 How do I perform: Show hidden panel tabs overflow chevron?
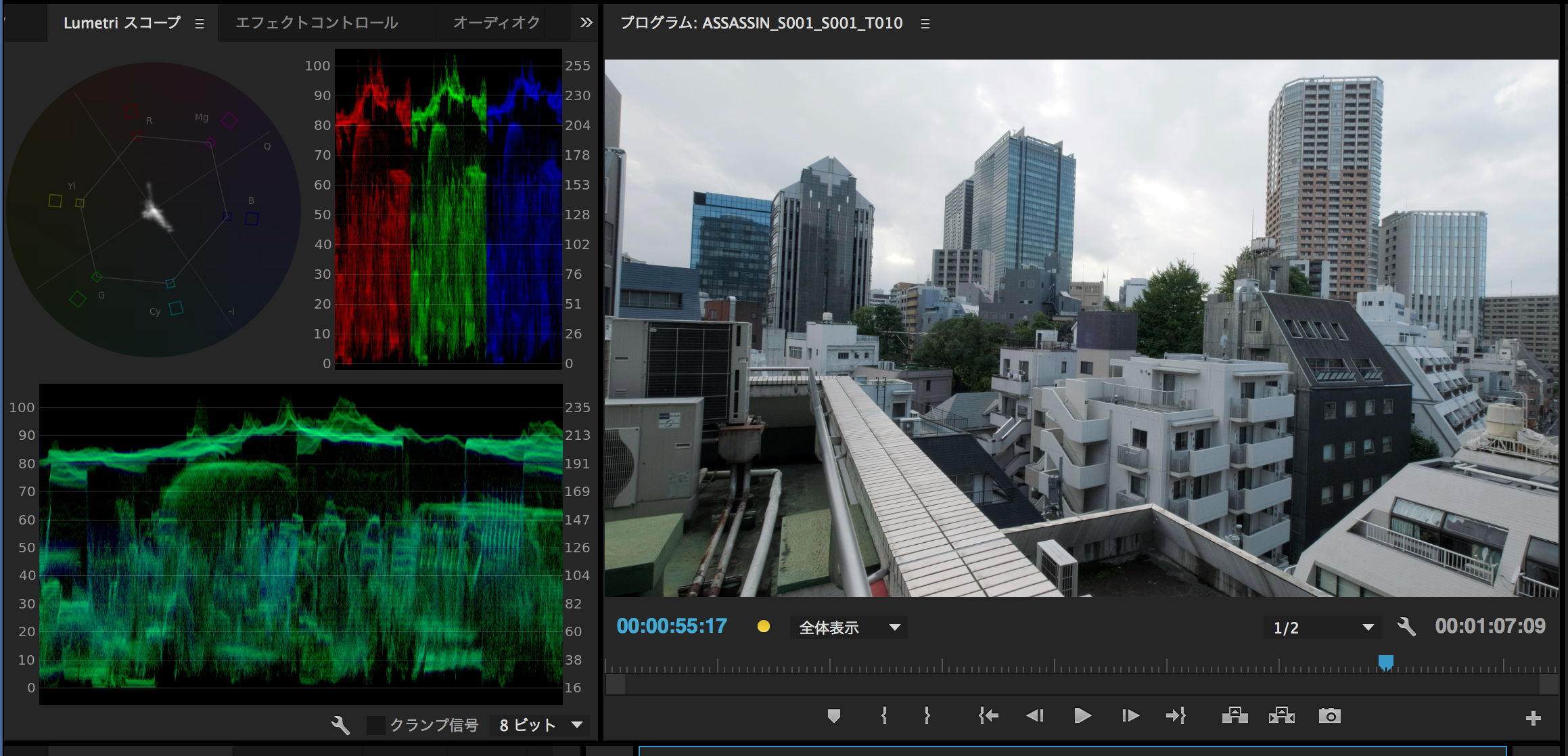point(586,23)
